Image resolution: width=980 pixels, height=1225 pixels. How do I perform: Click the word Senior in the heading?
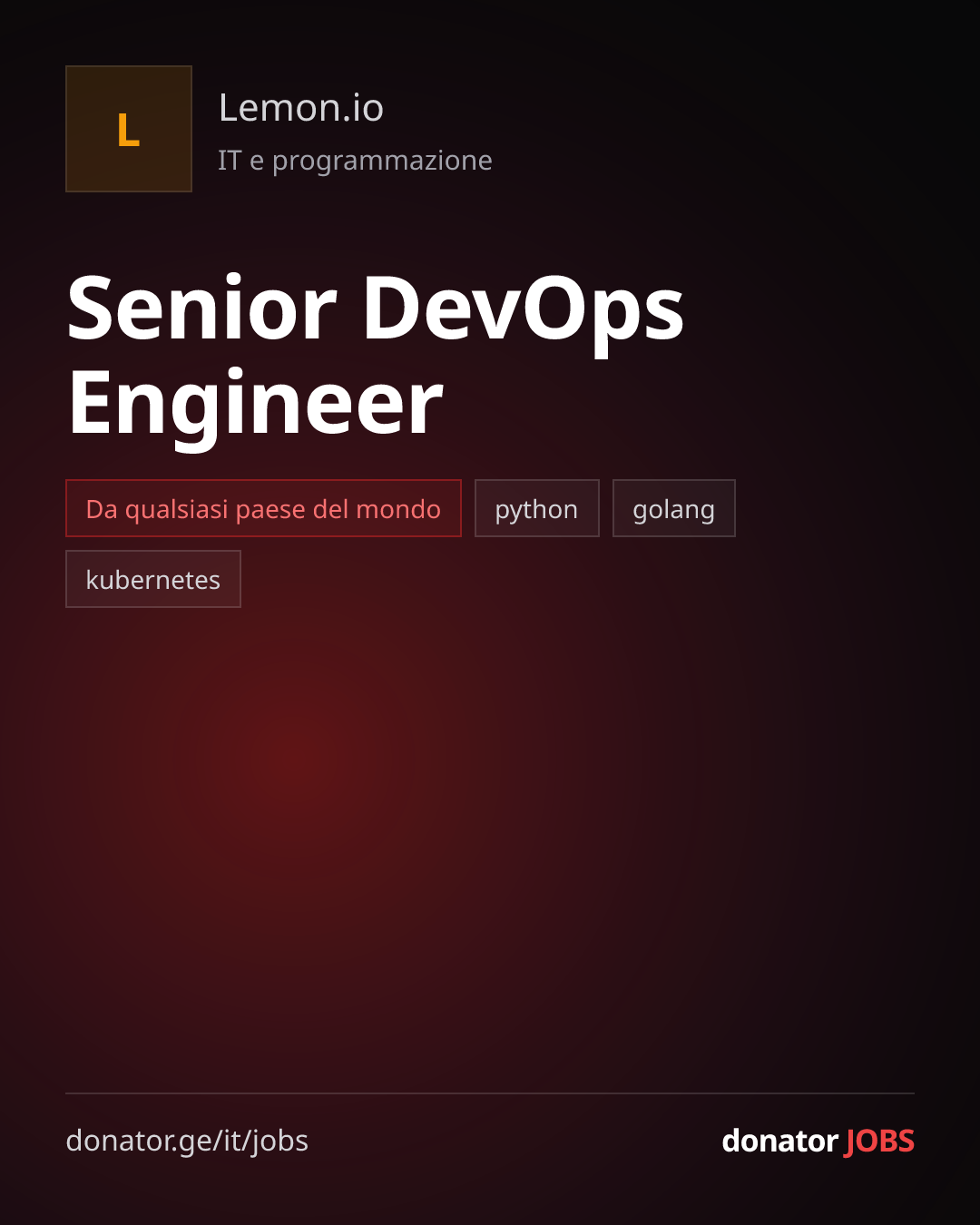pyautogui.click(x=202, y=309)
